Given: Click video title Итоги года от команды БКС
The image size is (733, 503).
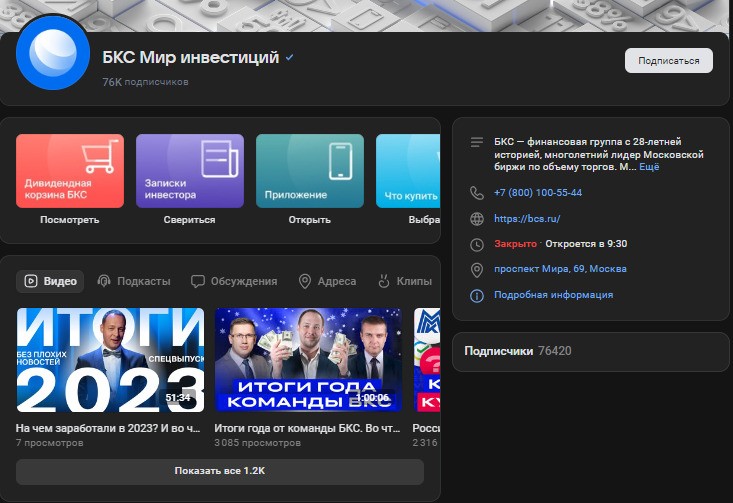Looking at the screenshot, I should 307,428.
